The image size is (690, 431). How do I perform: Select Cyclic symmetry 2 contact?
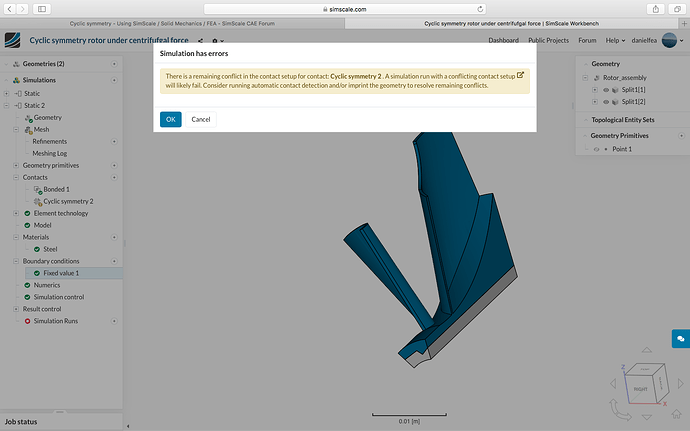click(68, 201)
